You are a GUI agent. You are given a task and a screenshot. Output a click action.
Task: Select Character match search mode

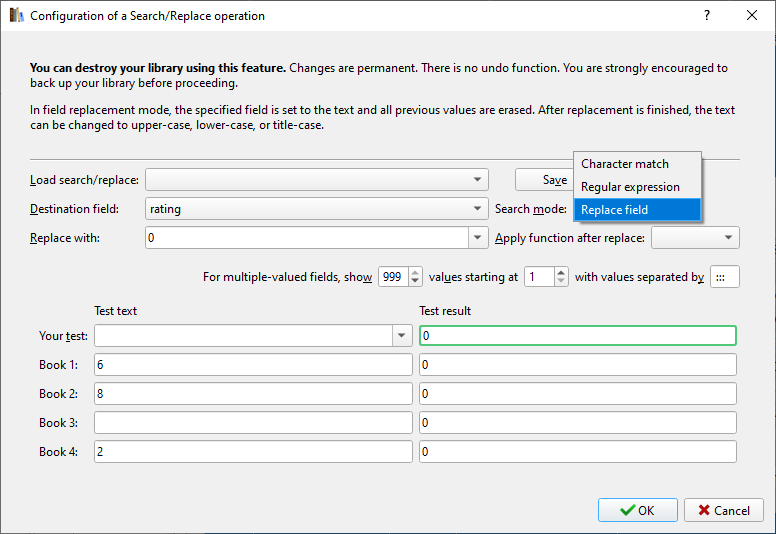pos(625,164)
